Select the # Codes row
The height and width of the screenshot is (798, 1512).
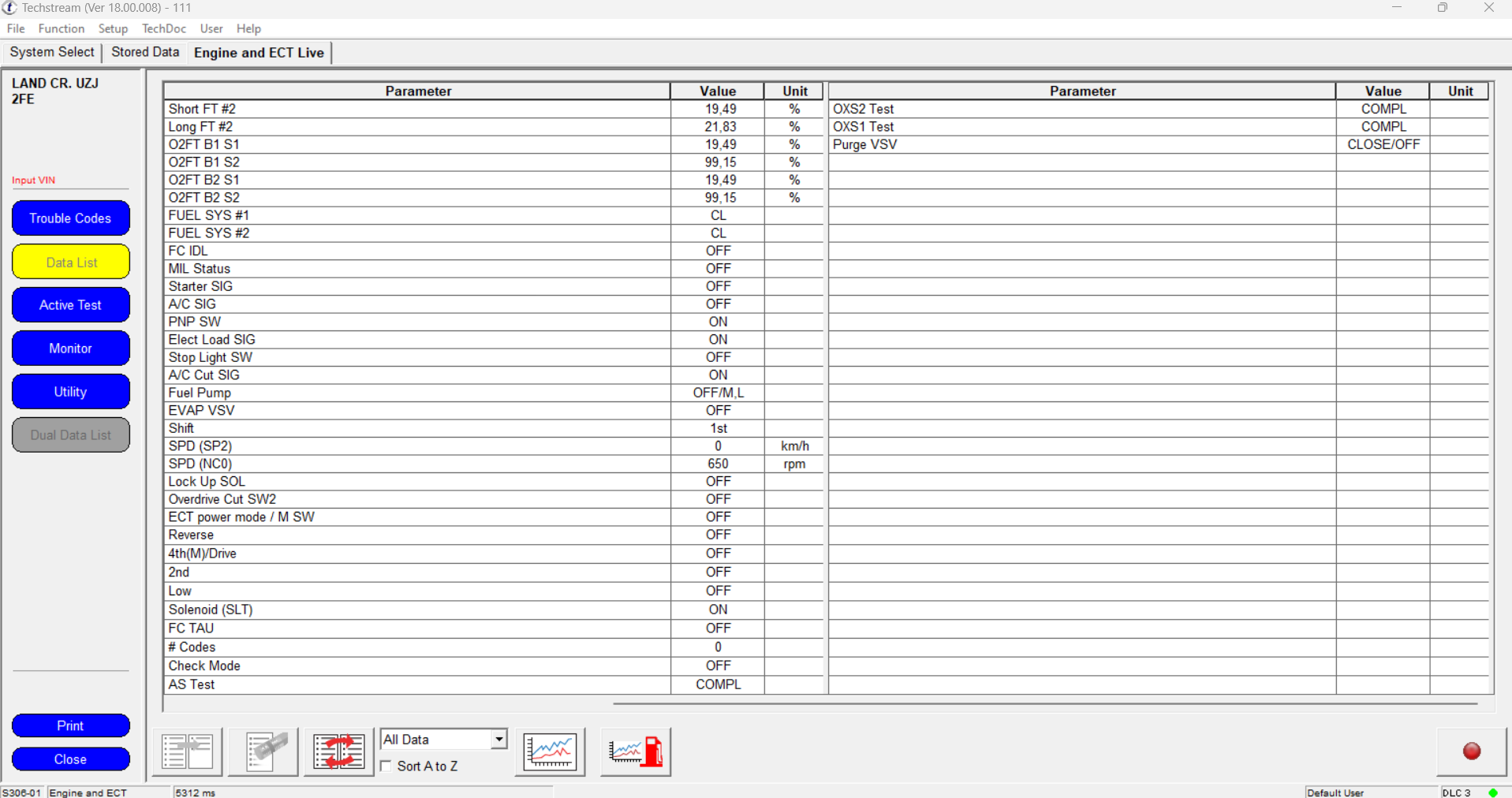pos(493,647)
